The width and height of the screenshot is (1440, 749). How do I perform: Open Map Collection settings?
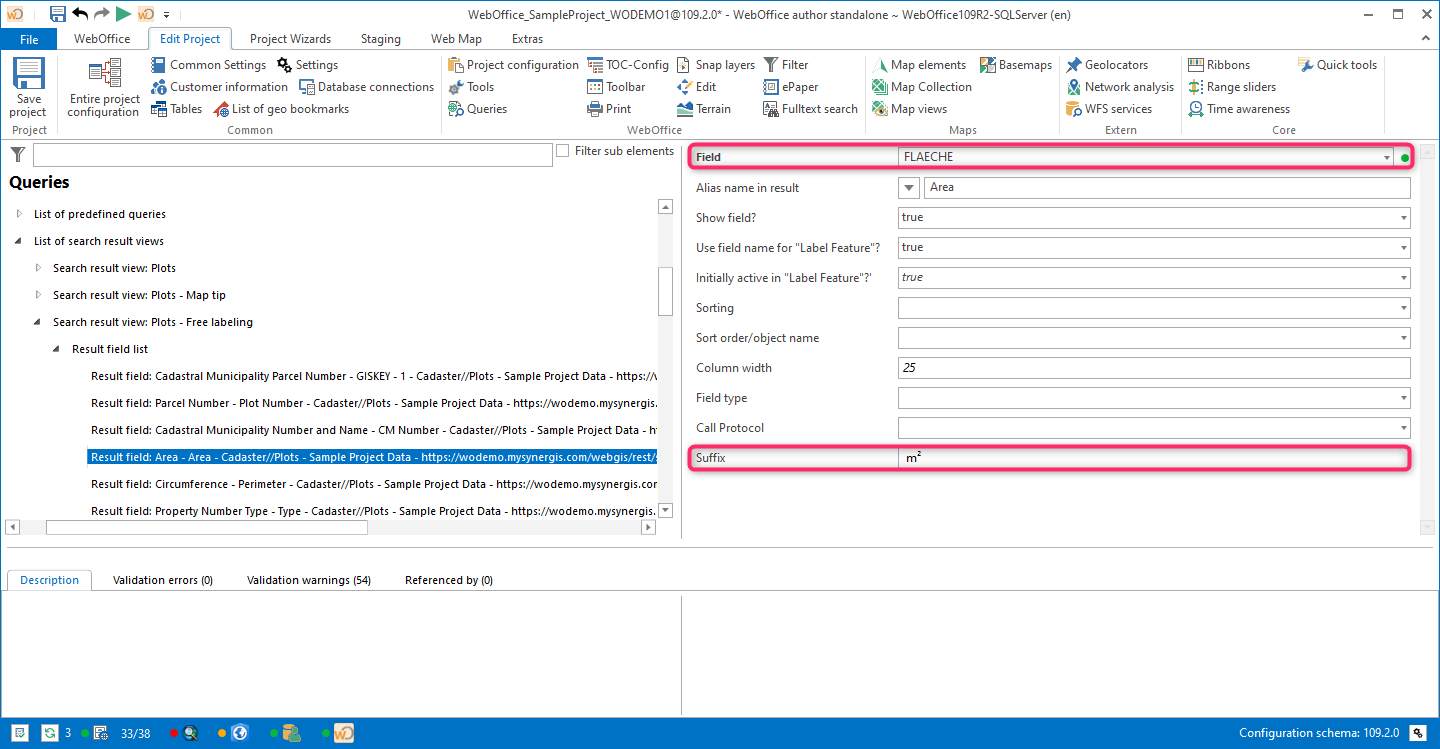[922, 86]
